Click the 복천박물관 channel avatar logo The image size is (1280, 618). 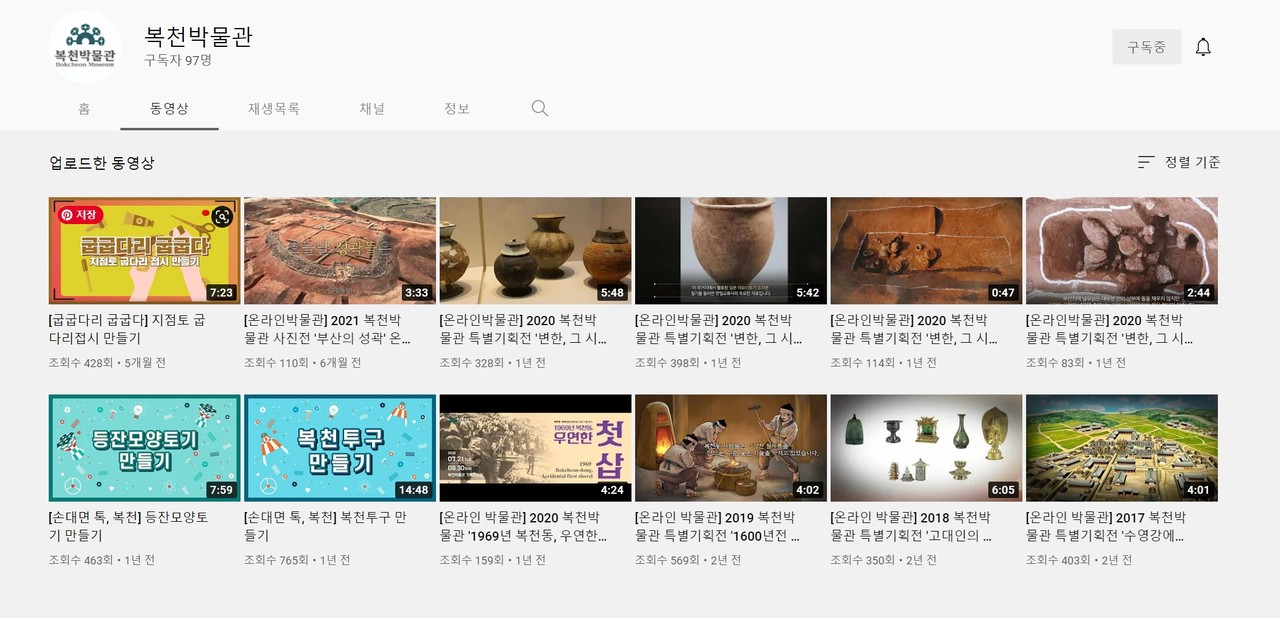click(85, 46)
